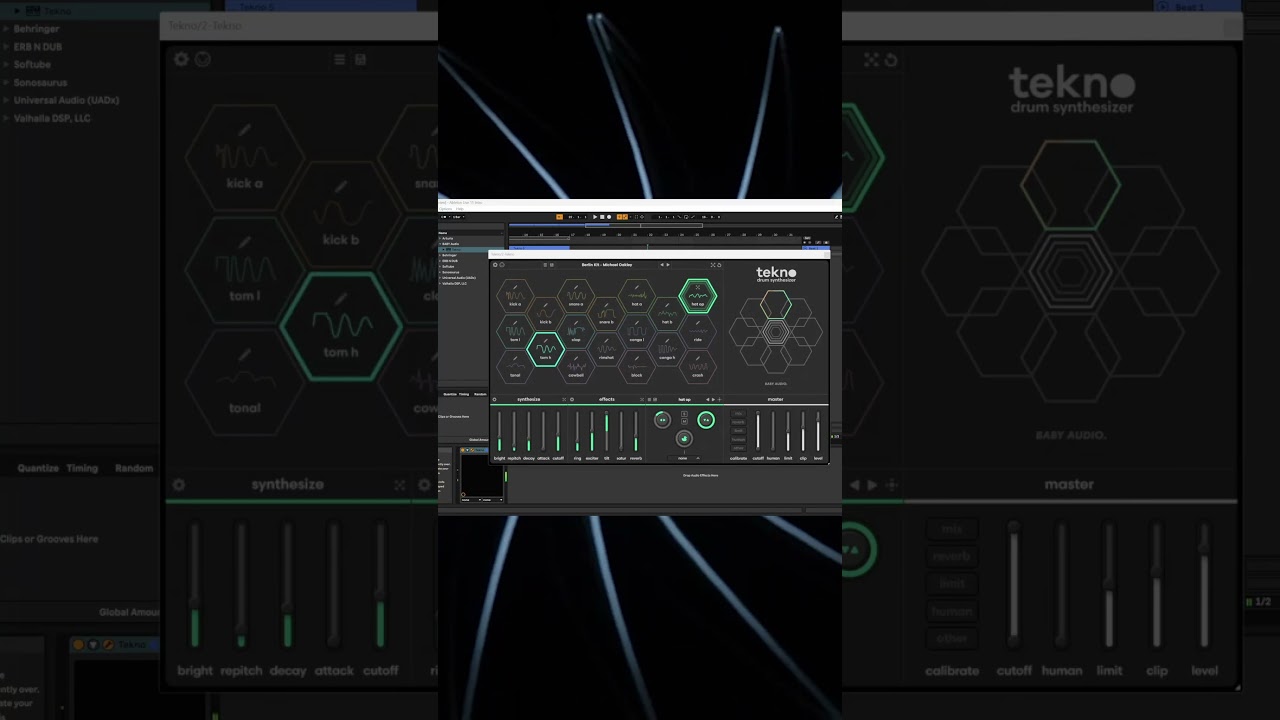Click the pencil edit icon on crash pad
1280x720 pixels.
pyautogui.click(x=698, y=357)
